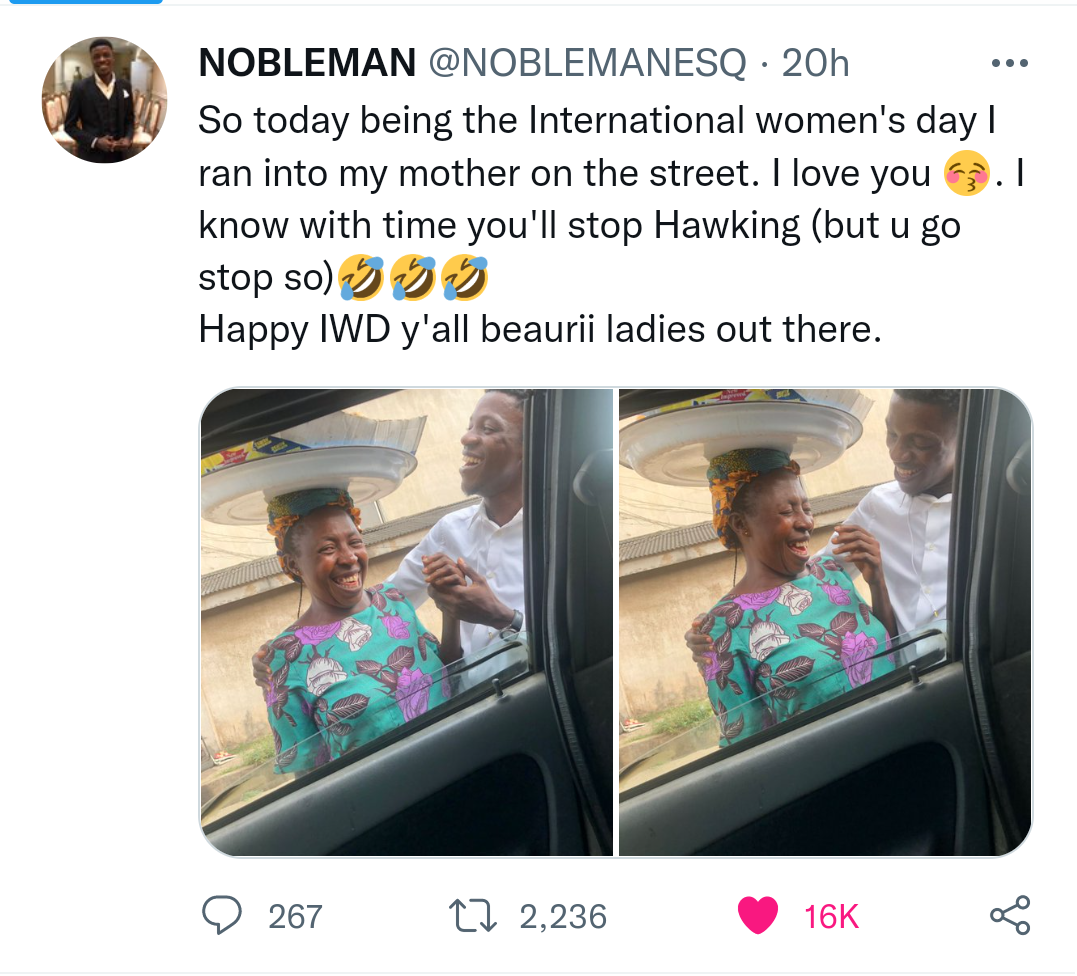The width and height of the screenshot is (1077, 976).
Task: Enlarge the right photo of the tweet
Action: [x=825, y=621]
